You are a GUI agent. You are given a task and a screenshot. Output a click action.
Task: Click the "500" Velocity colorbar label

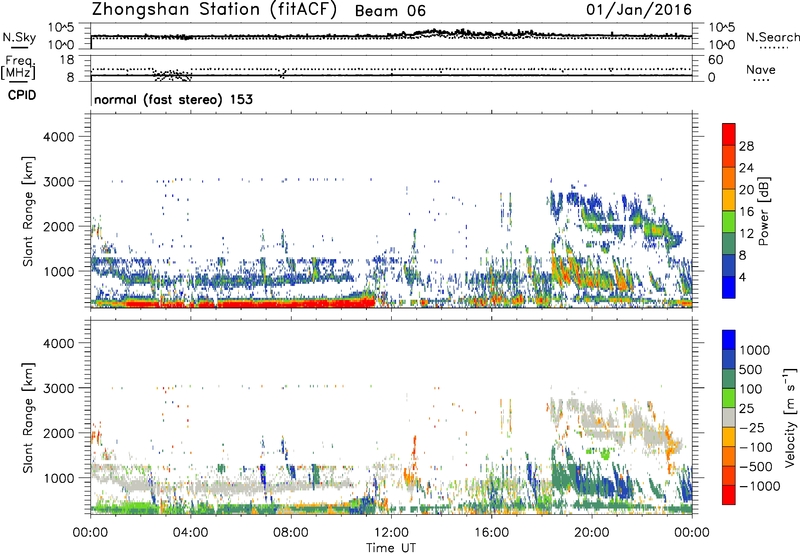tap(751, 370)
